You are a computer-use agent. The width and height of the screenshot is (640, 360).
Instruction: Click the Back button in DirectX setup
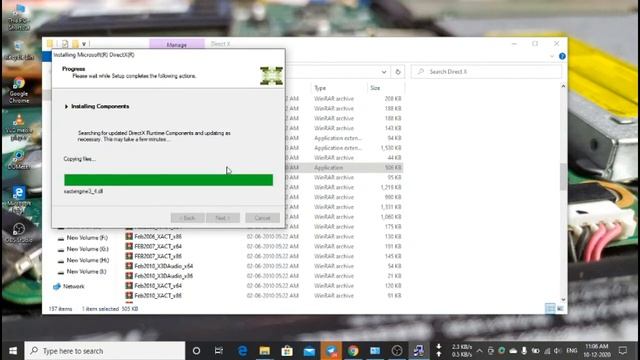point(187,218)
